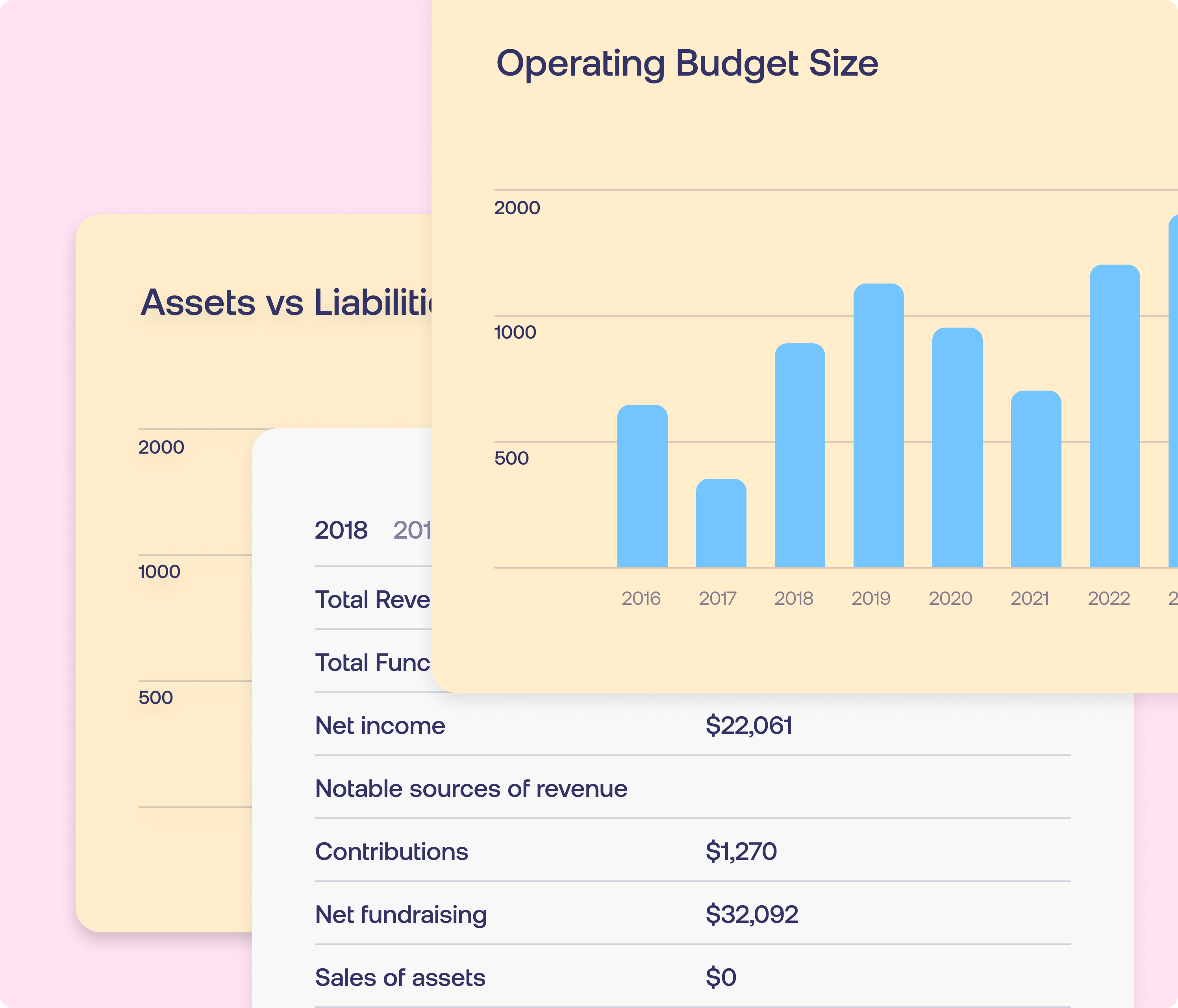Click the 2021 bar in Operating Budget chart
Screen dimensions: 1178x1008
click(x=1036, y=479)
